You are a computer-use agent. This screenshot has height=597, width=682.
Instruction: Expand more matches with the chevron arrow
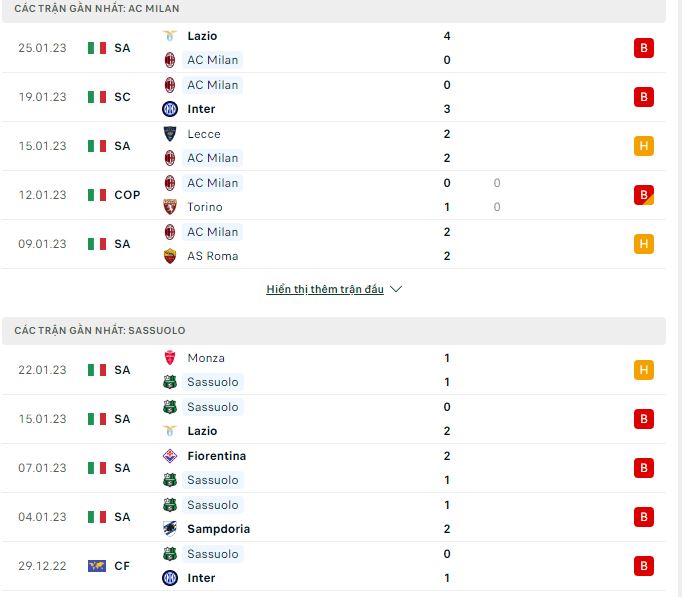(396, 289)
